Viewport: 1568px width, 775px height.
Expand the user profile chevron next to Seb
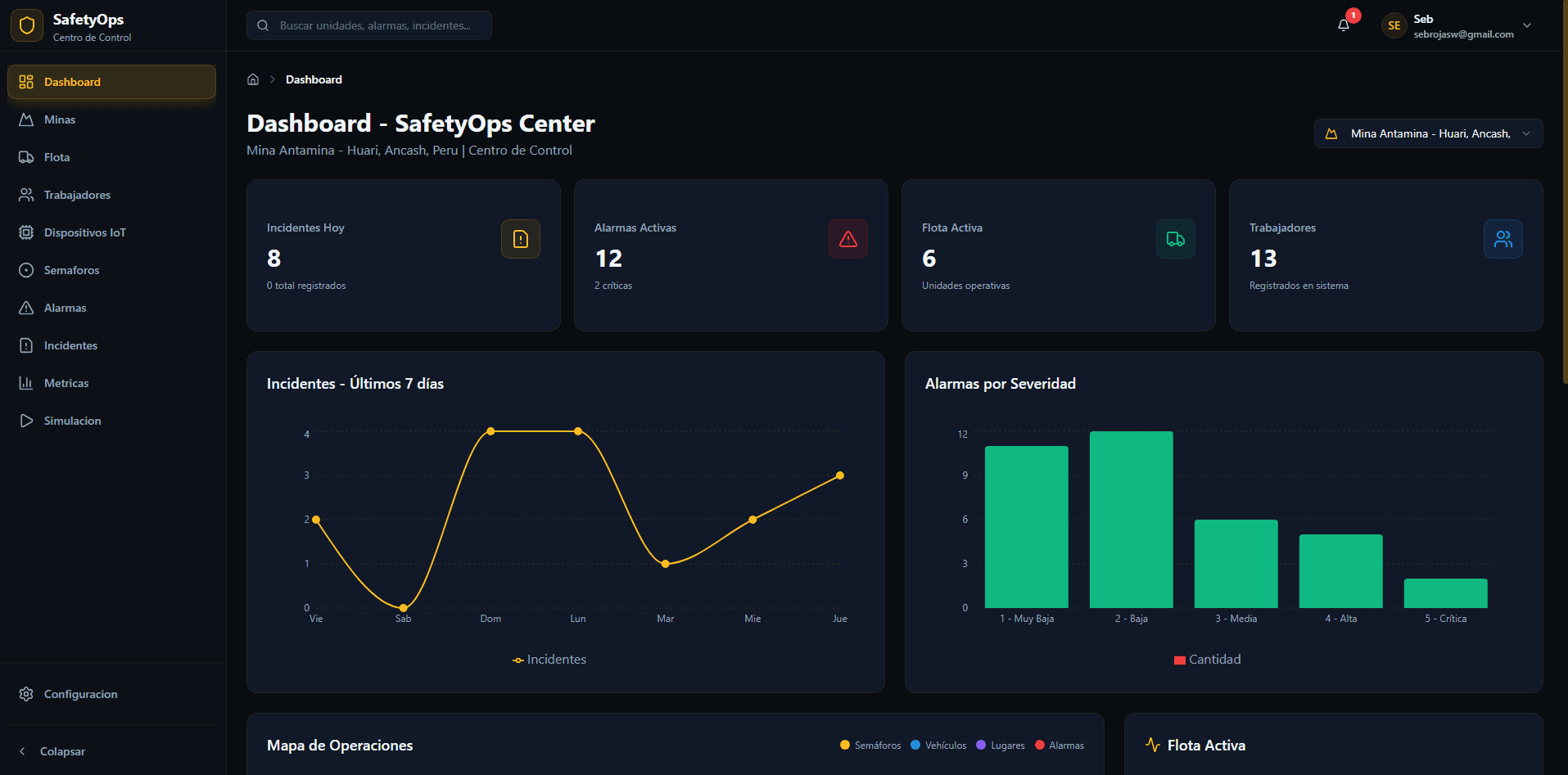[x=1528, y=25]
